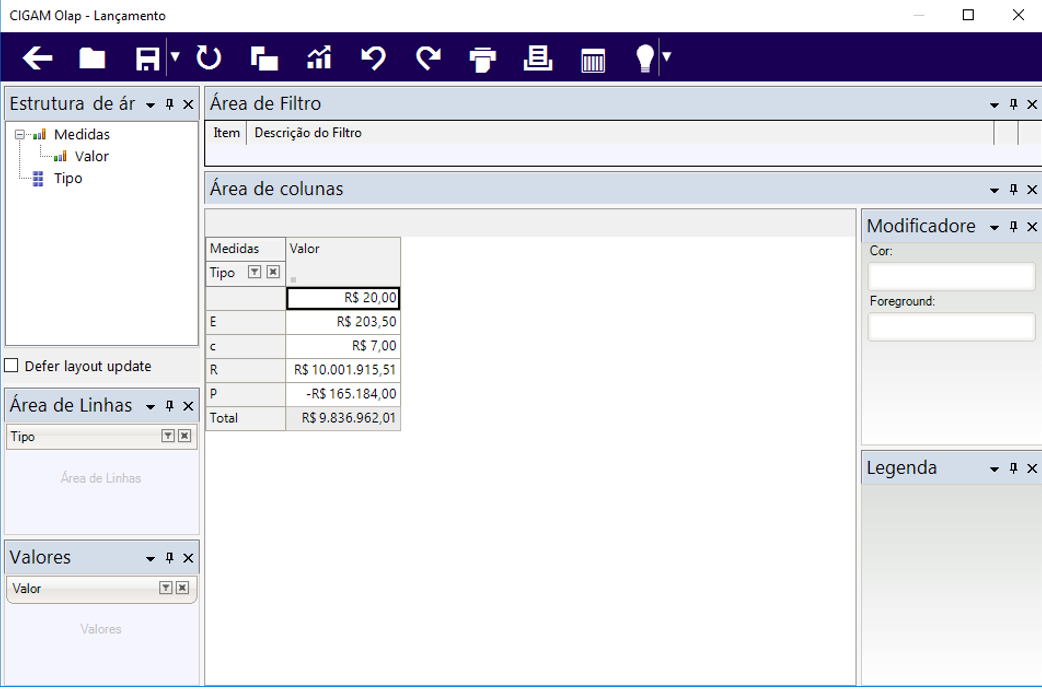Open Estrutura de ár panel options dropdown

[x=151, y=105]
